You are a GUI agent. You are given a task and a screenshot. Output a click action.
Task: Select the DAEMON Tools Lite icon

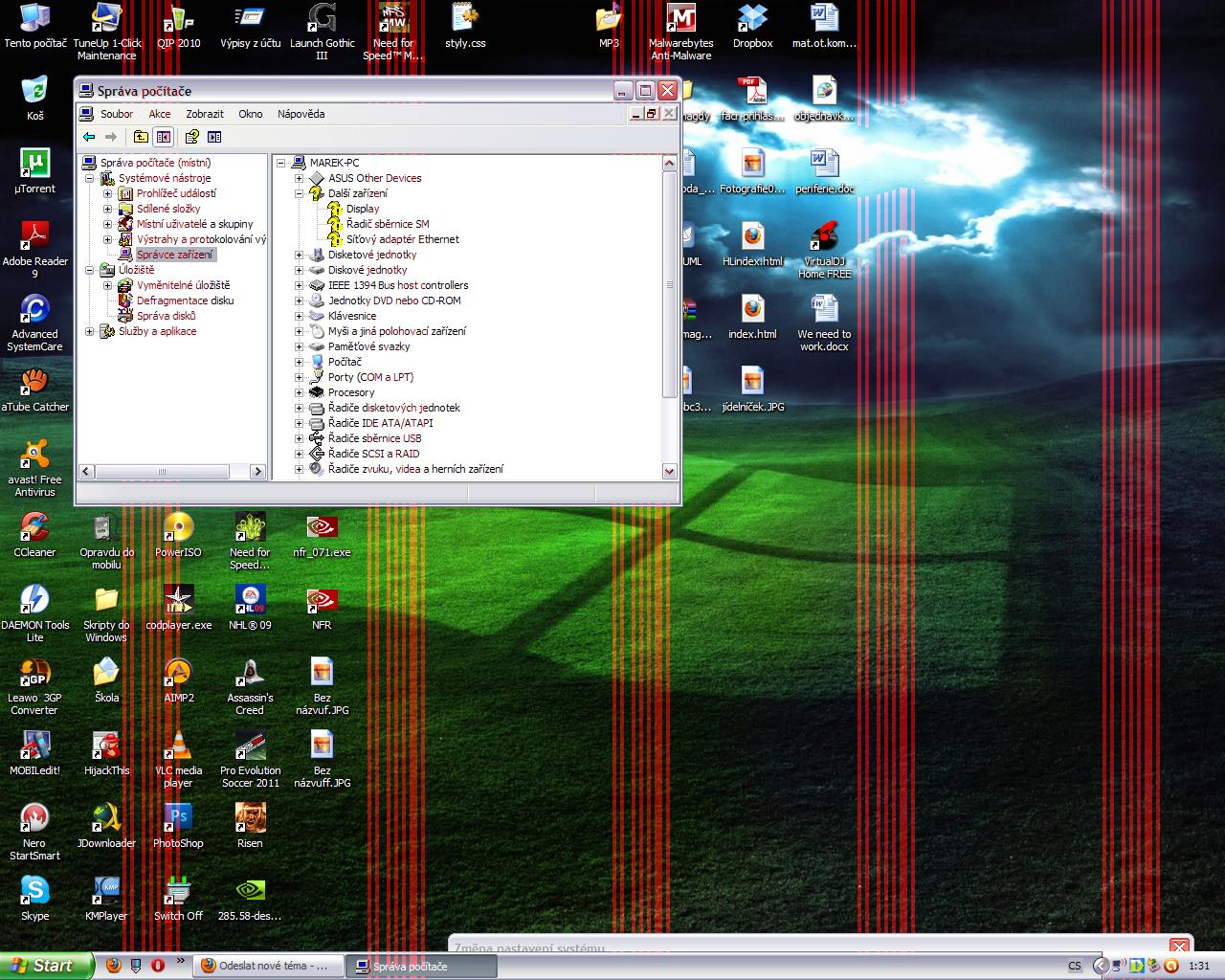click(x=34, y=613)
